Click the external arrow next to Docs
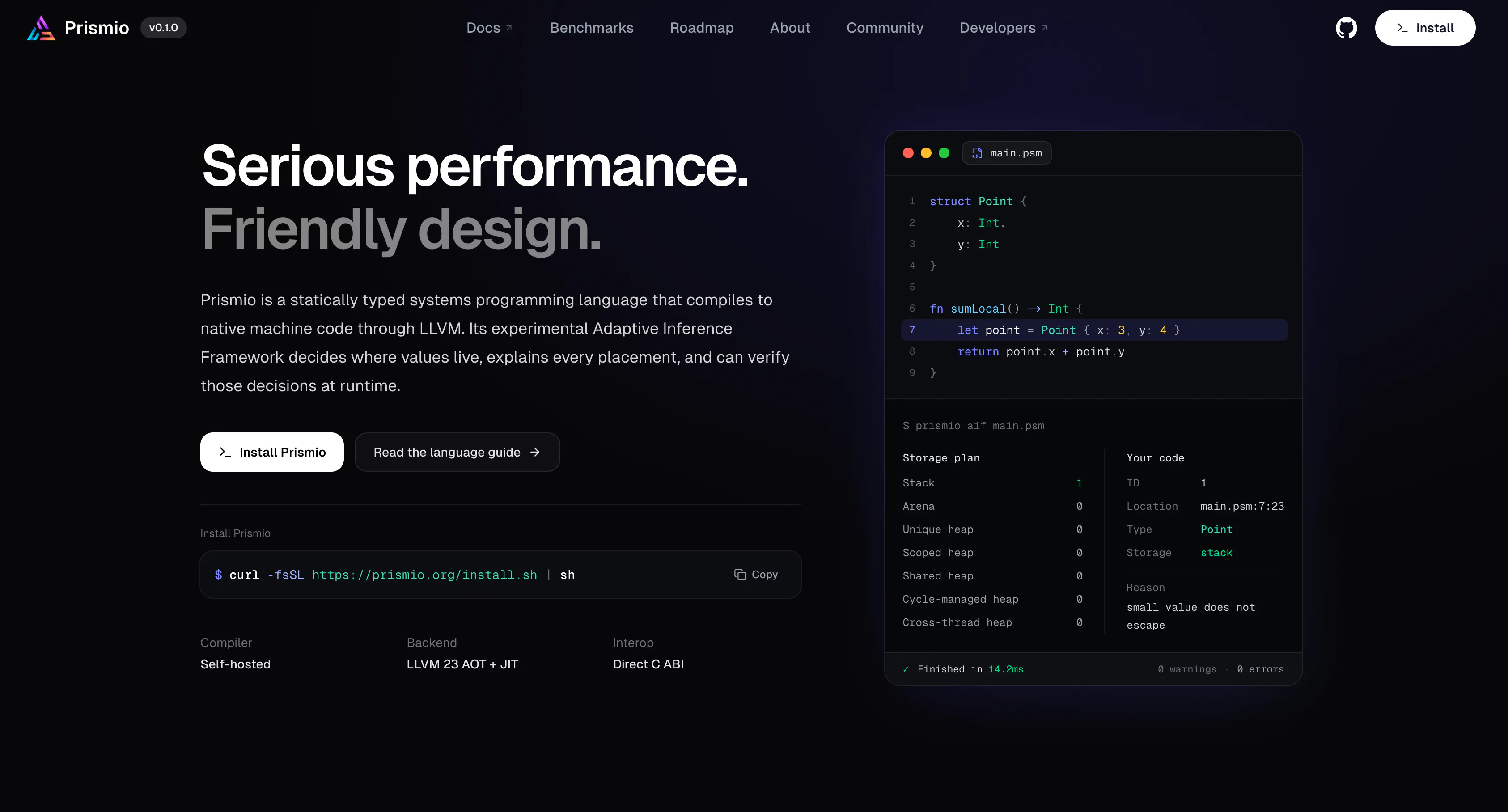The image size is (1508, 812). pyautogui.click(x=509, y=28)
